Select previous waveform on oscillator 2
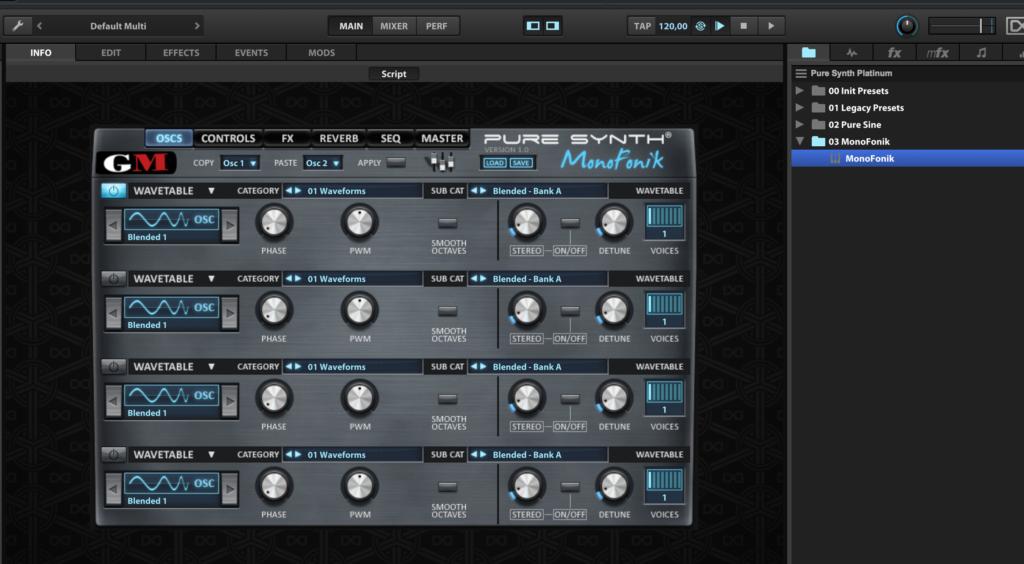 (113, 313)
